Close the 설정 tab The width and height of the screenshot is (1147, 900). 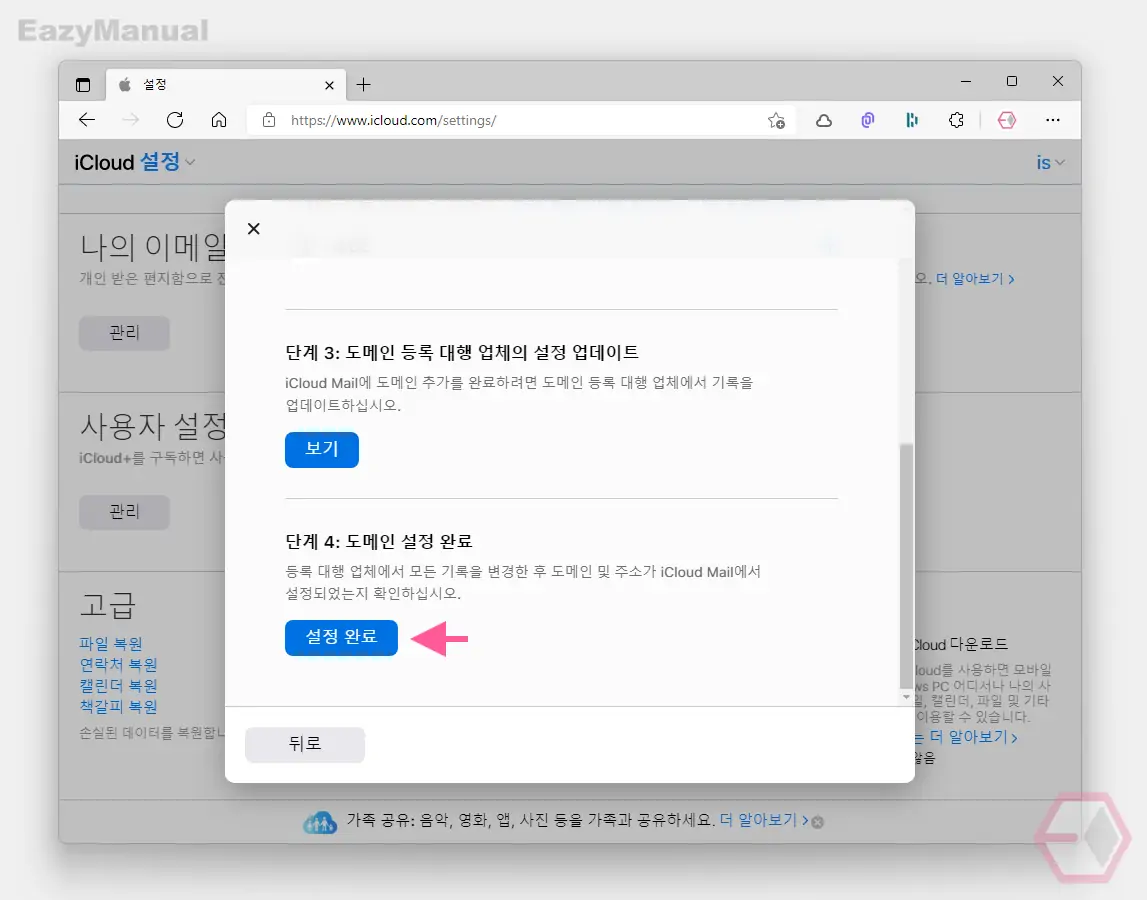(x=329, y=86)
